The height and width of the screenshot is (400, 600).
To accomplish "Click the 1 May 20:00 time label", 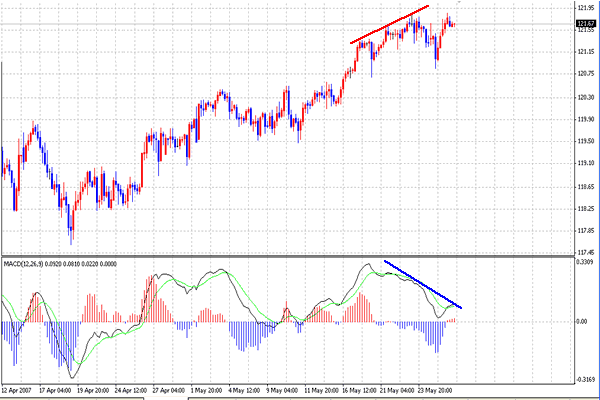I will (x=206, y=391).
